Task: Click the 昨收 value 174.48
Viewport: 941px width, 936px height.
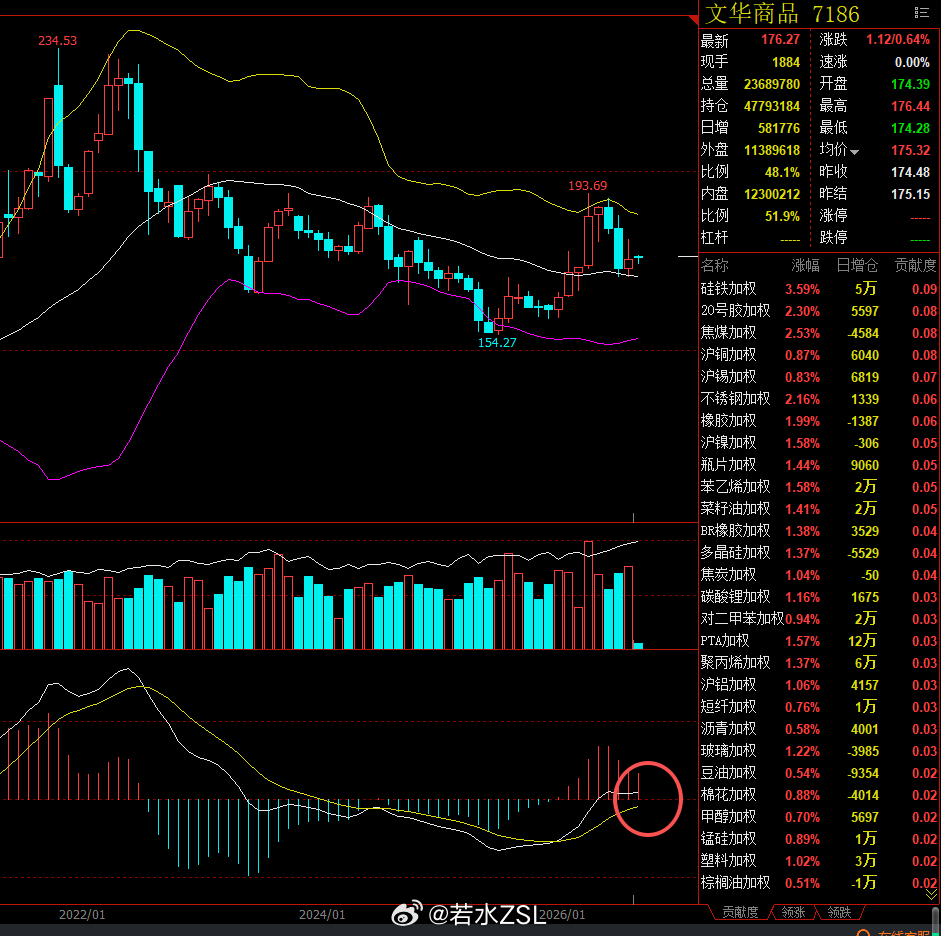Action: click(910, 172)
